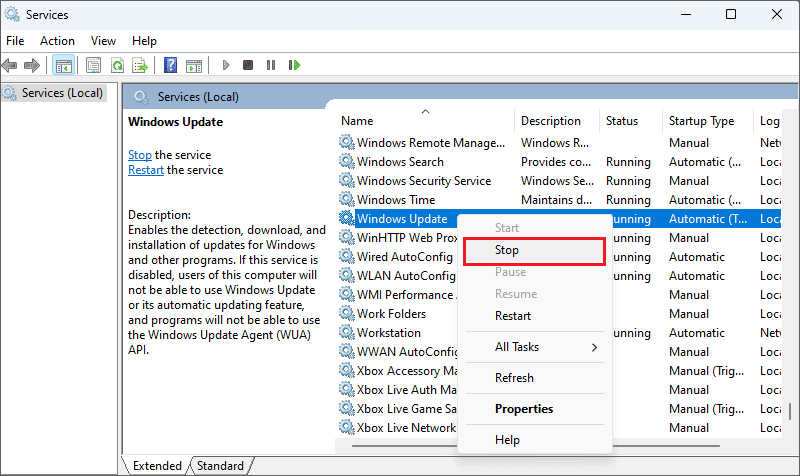Click the Refresh toolbar icon

coord(118,65)
